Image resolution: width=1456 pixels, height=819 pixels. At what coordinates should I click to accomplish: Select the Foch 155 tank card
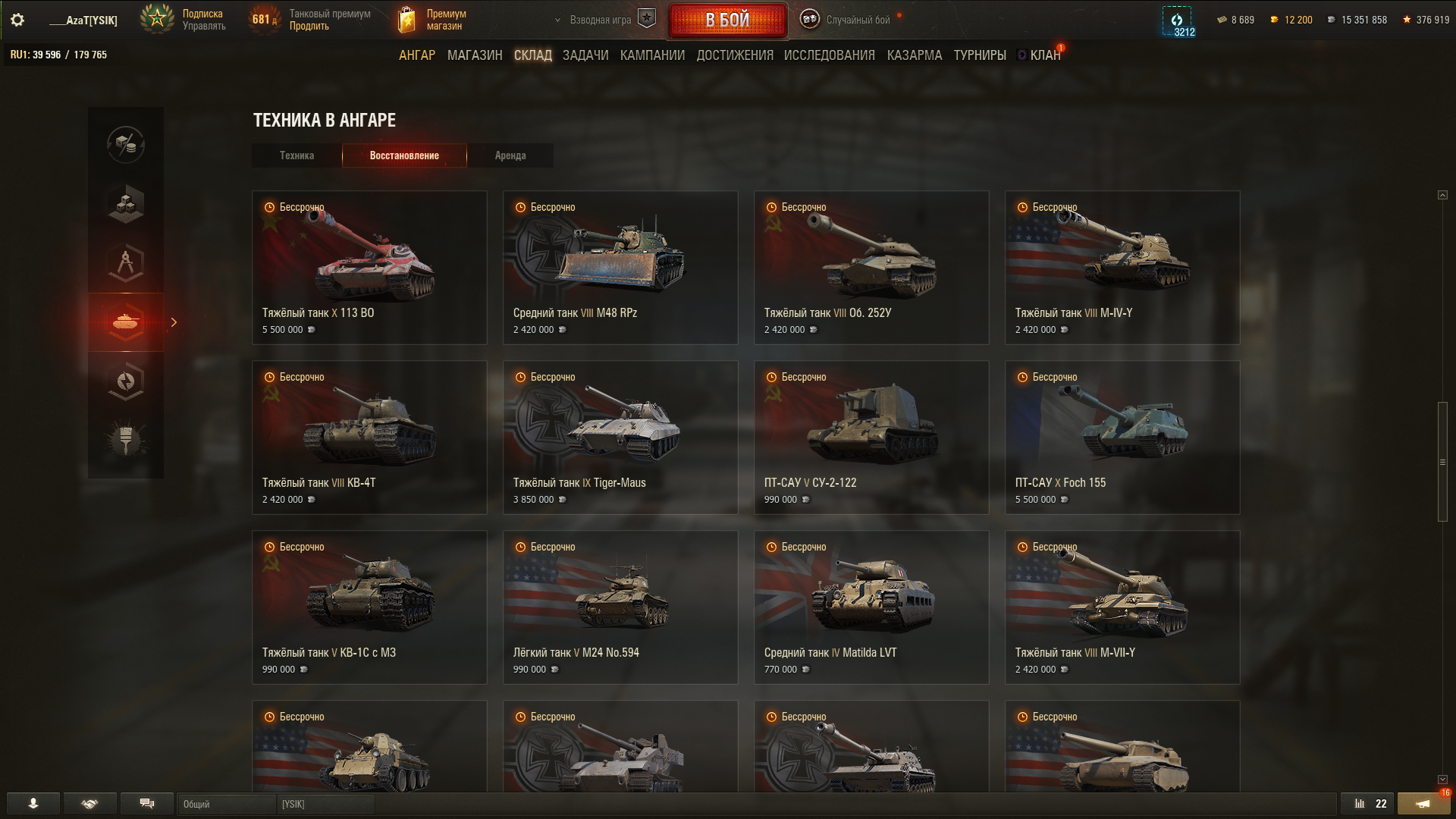pyautogui.click(x=1122, y=438)
